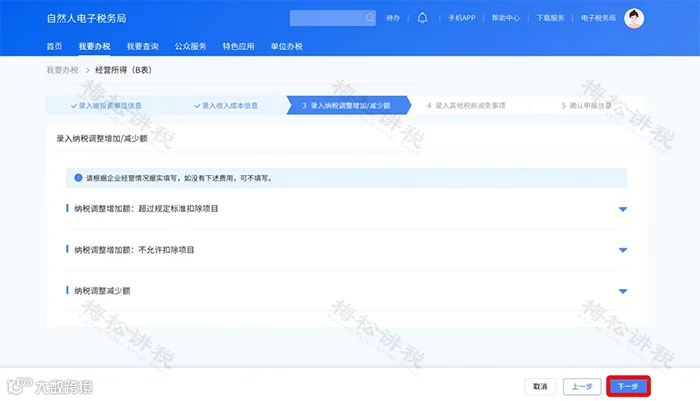
Task: Click 我要办税 breadcrumb link
Action: pyautogui.click(x=62, y=70)
